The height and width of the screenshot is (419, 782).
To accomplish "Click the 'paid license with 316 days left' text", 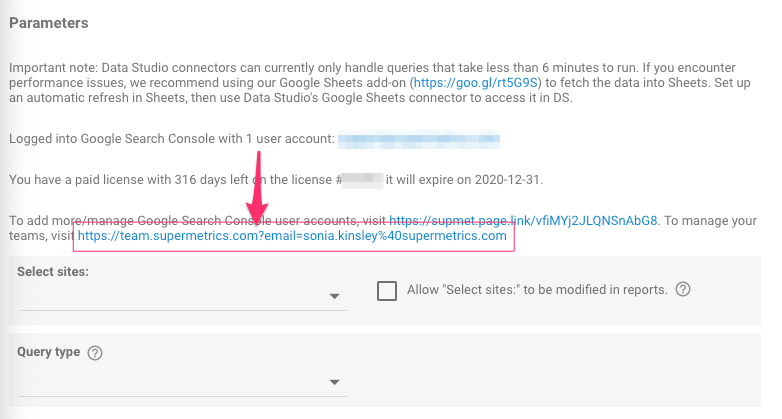I will (x=162, y=180).
